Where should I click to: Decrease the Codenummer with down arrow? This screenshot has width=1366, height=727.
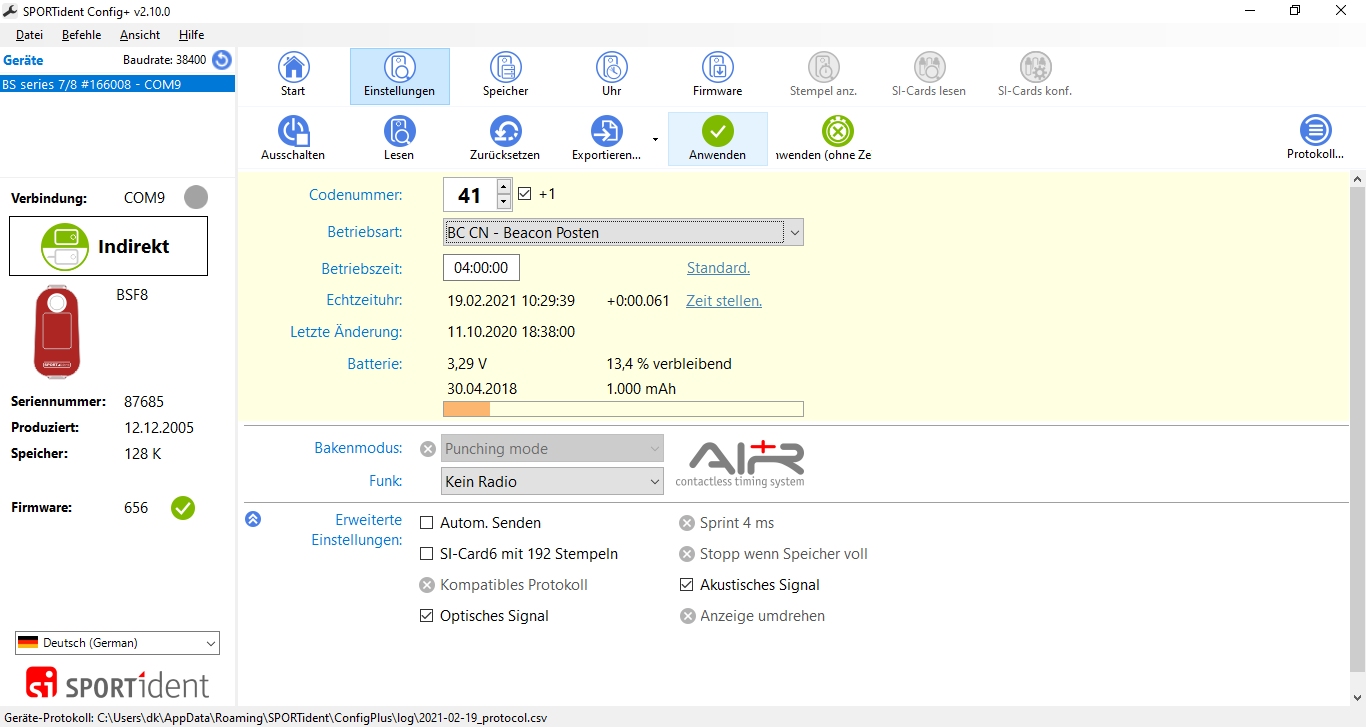(504, 202)
